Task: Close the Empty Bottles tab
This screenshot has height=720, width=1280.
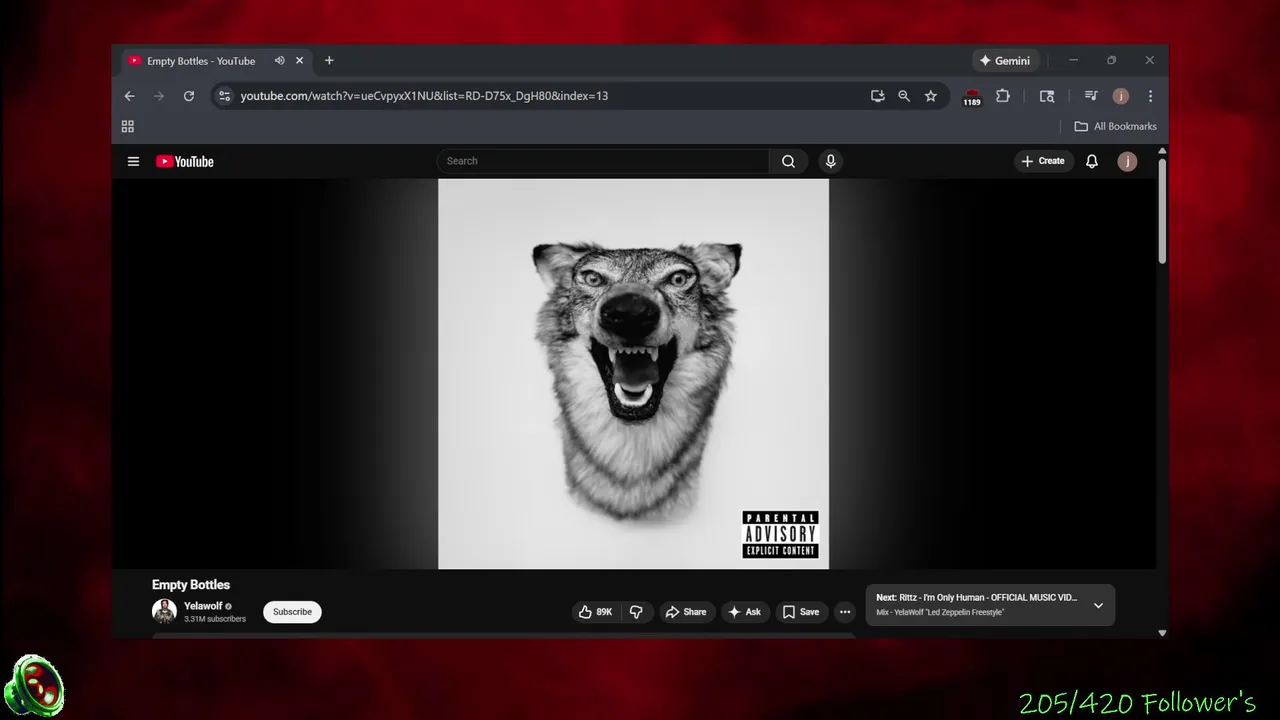Action: pyautogui.click(x=299, y=61)
